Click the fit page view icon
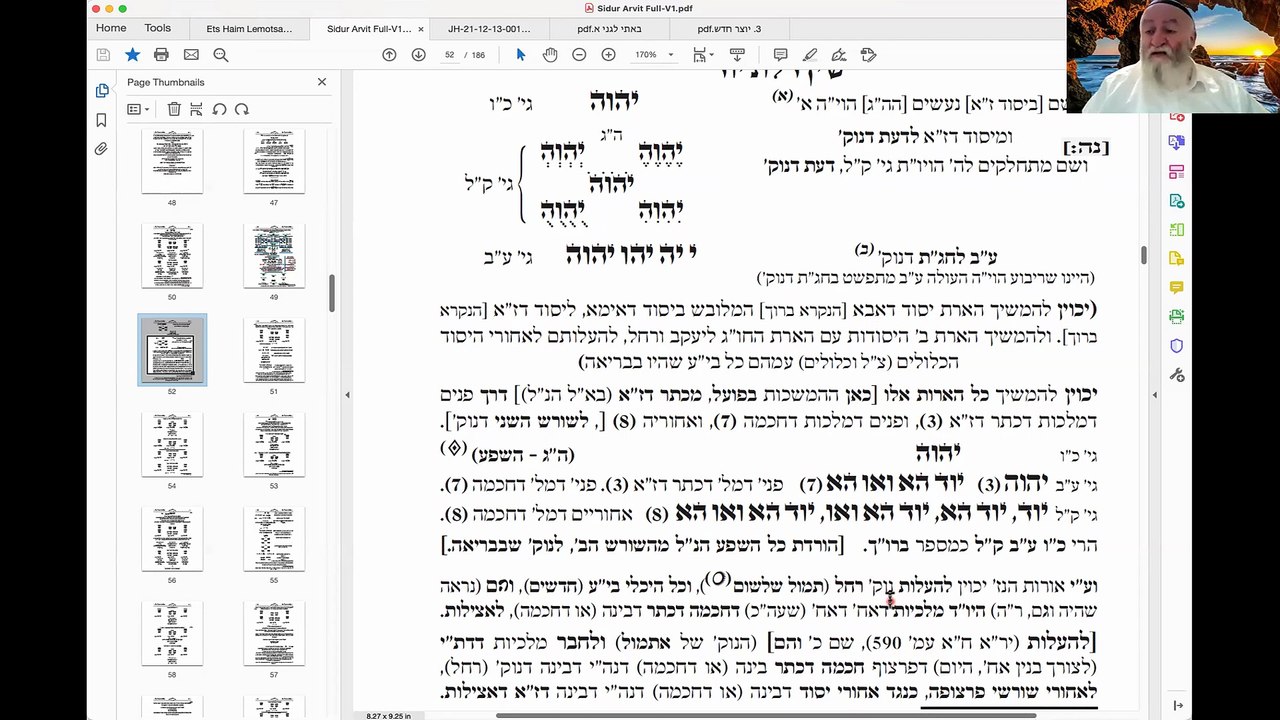Screen dimensions: 1280x720 click(x=700, y=55)
